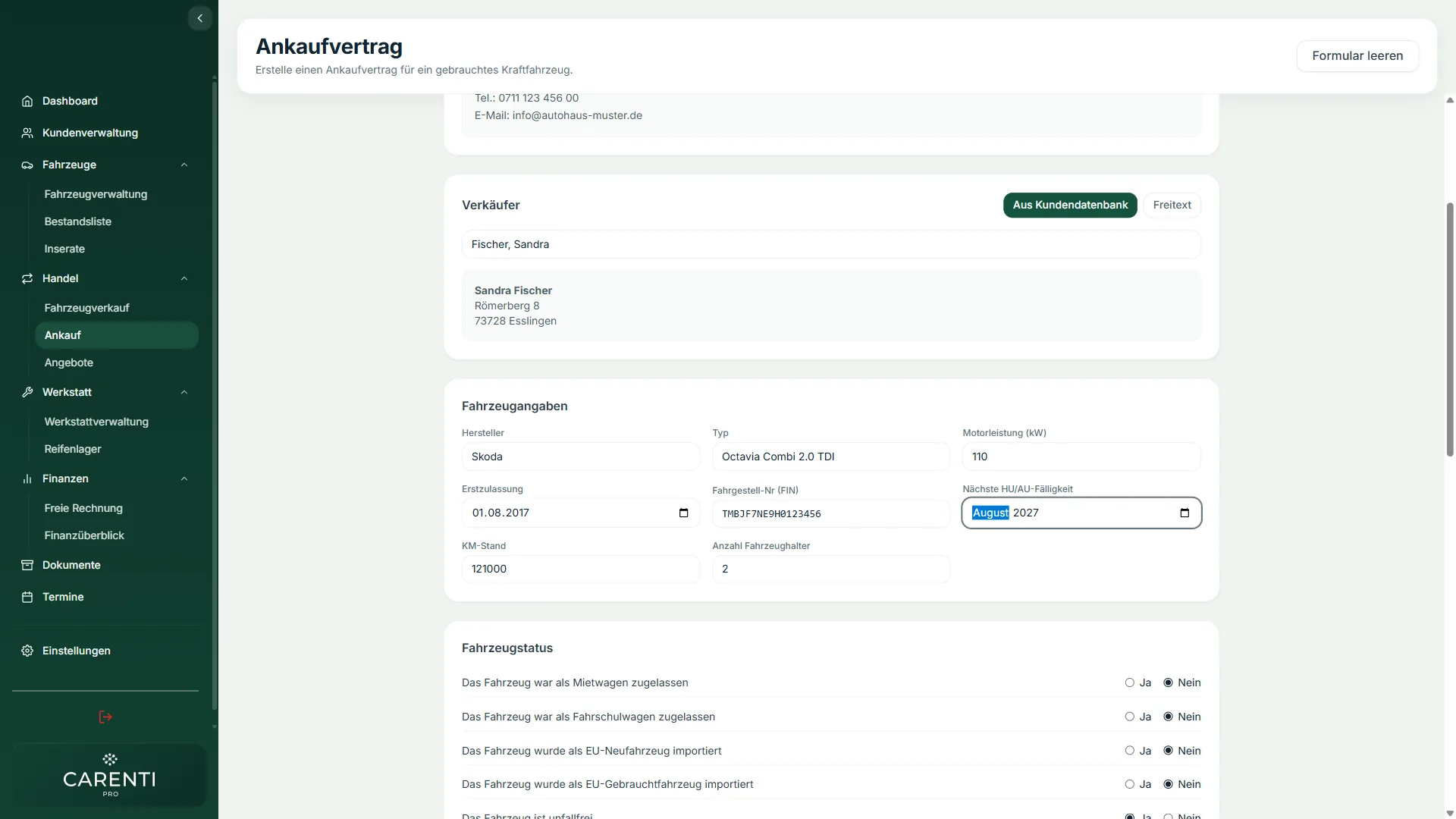This screenshot has height=819, width=1456.
Task: Collapse the Handel section chevron
Action: 184,278
